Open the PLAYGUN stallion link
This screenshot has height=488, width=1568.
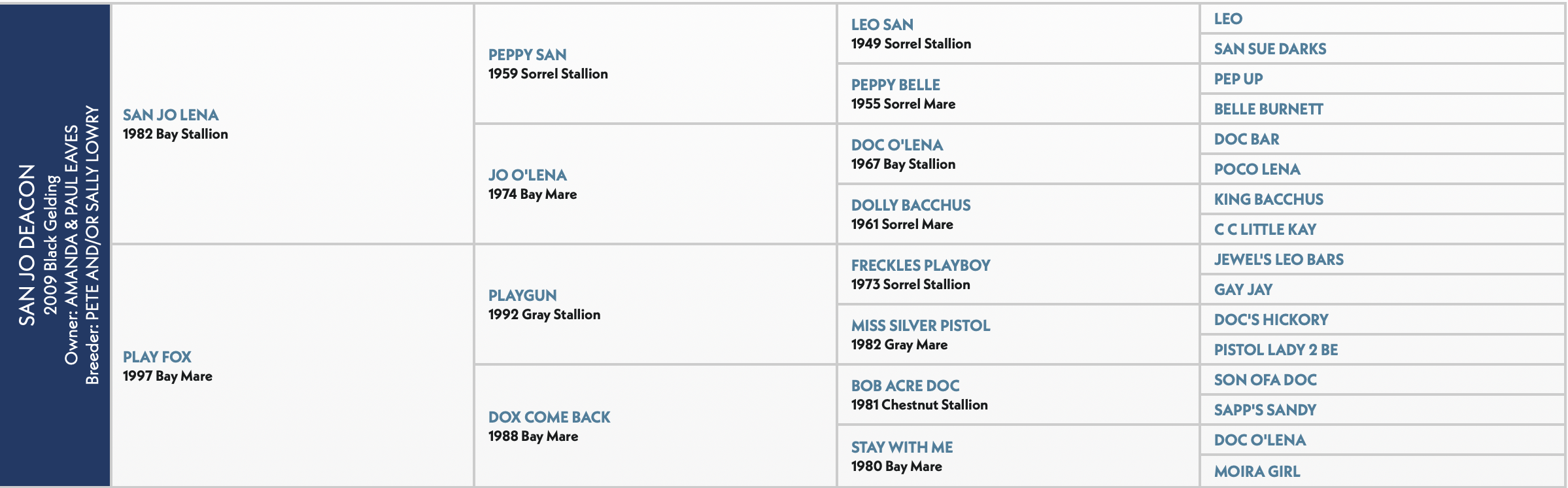point(522,296)
